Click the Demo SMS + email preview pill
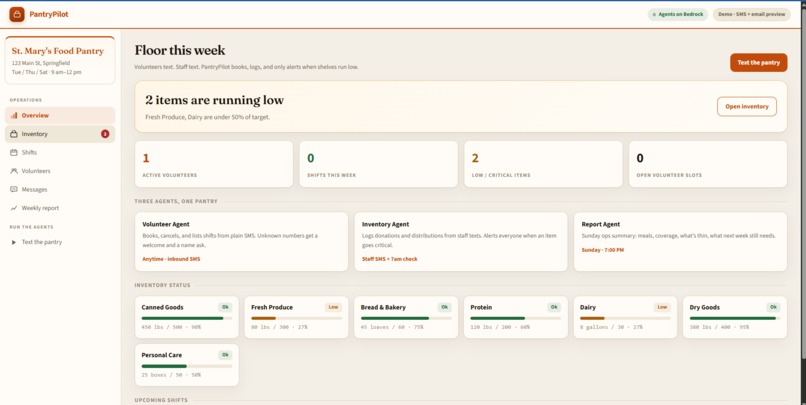This screenshot has width=806, height=405. (752, 14)
